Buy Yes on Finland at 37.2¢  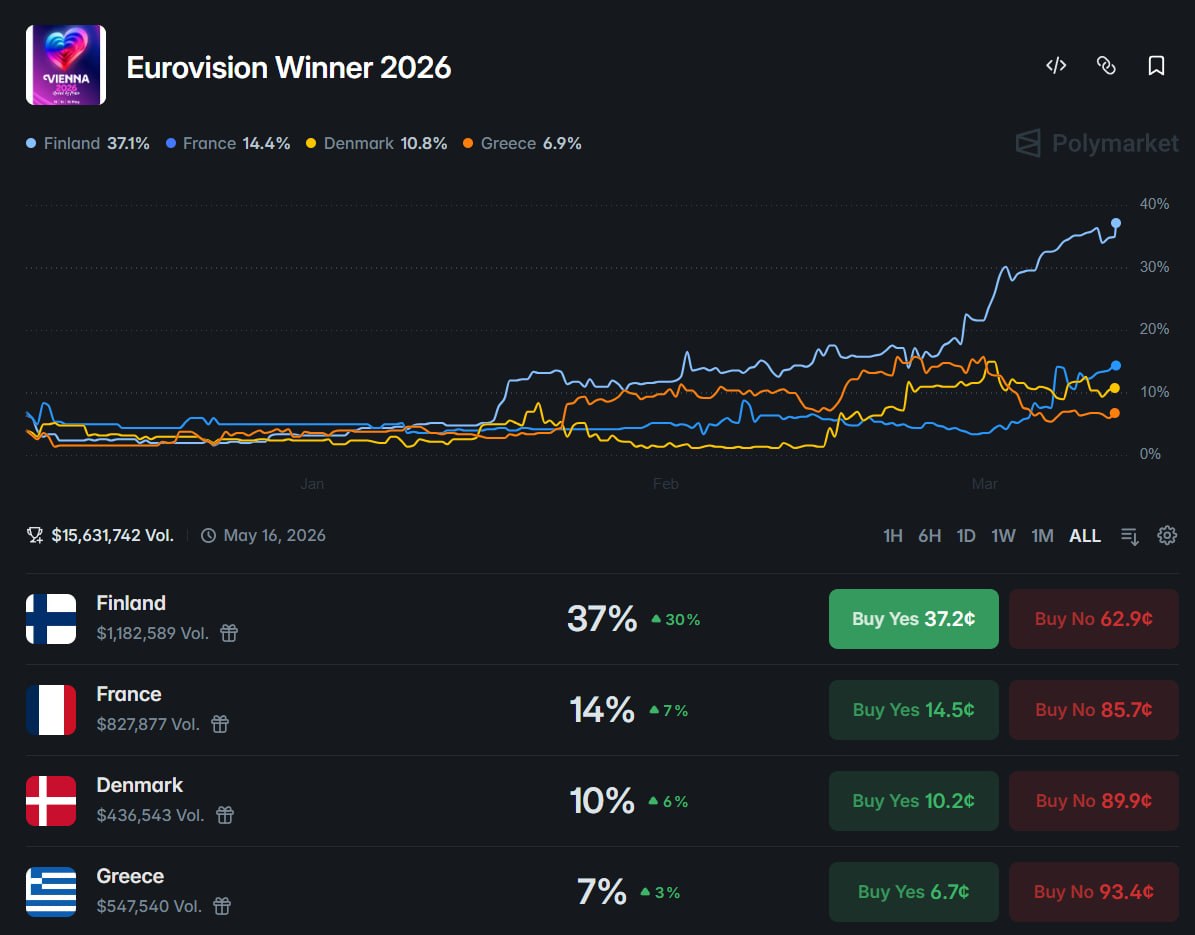click(913, 619)
